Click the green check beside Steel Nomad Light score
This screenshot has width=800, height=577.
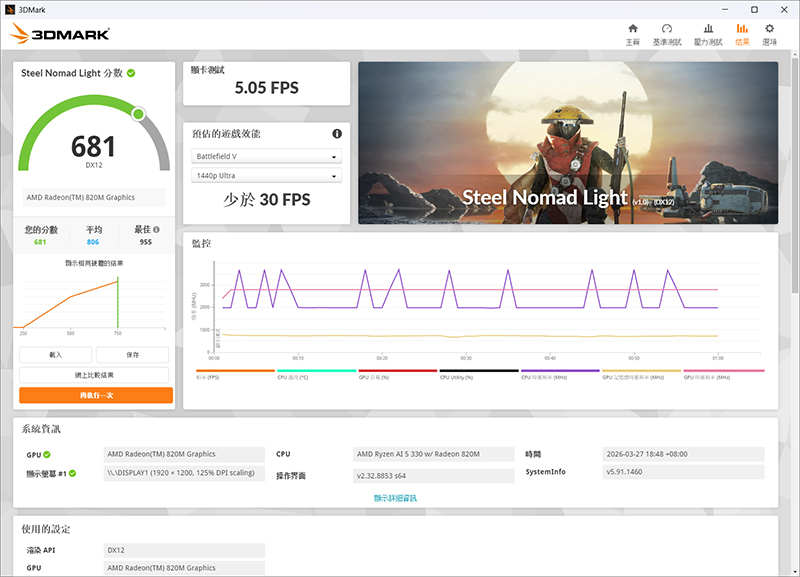131,73
